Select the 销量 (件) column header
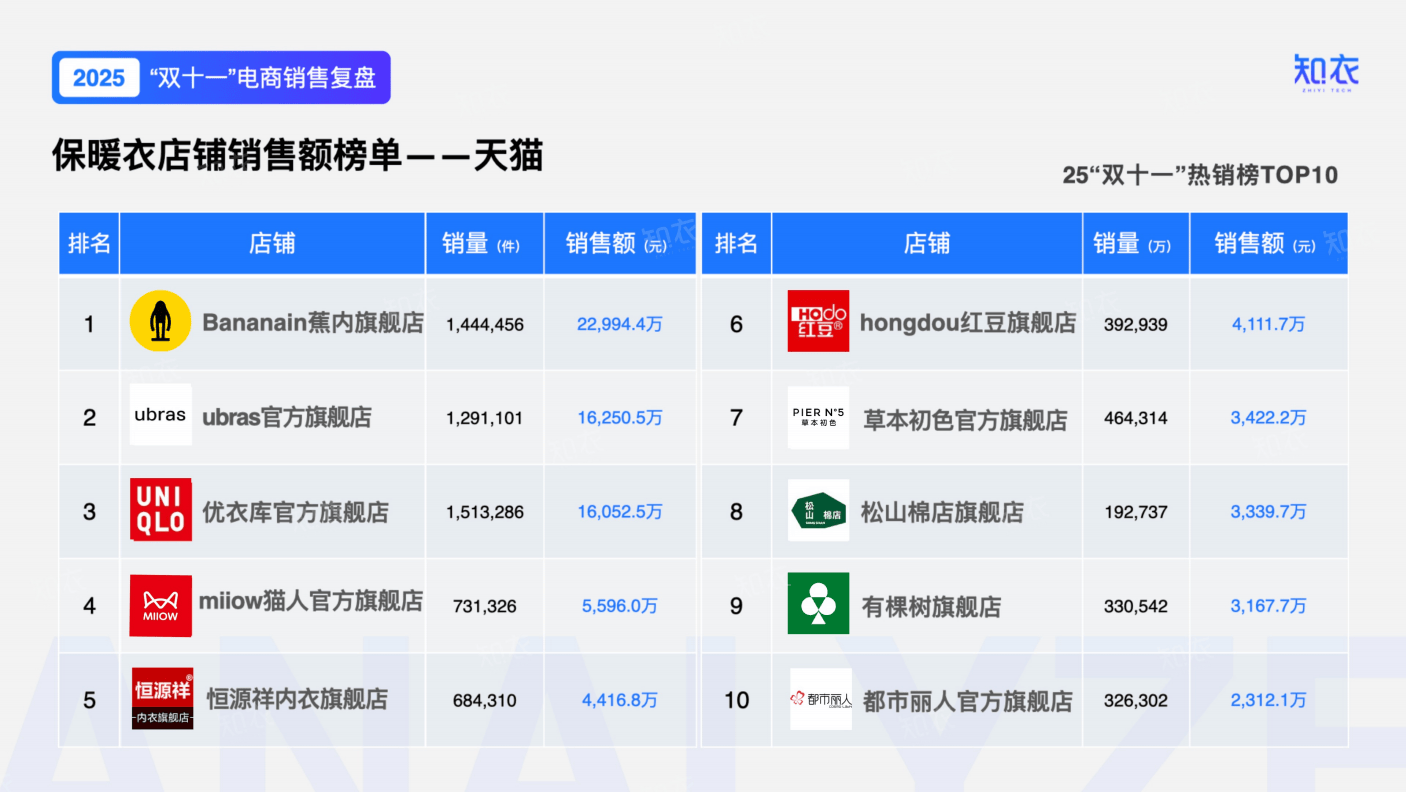The width and height of the screenshot is (1407, 795). [484, 244]
